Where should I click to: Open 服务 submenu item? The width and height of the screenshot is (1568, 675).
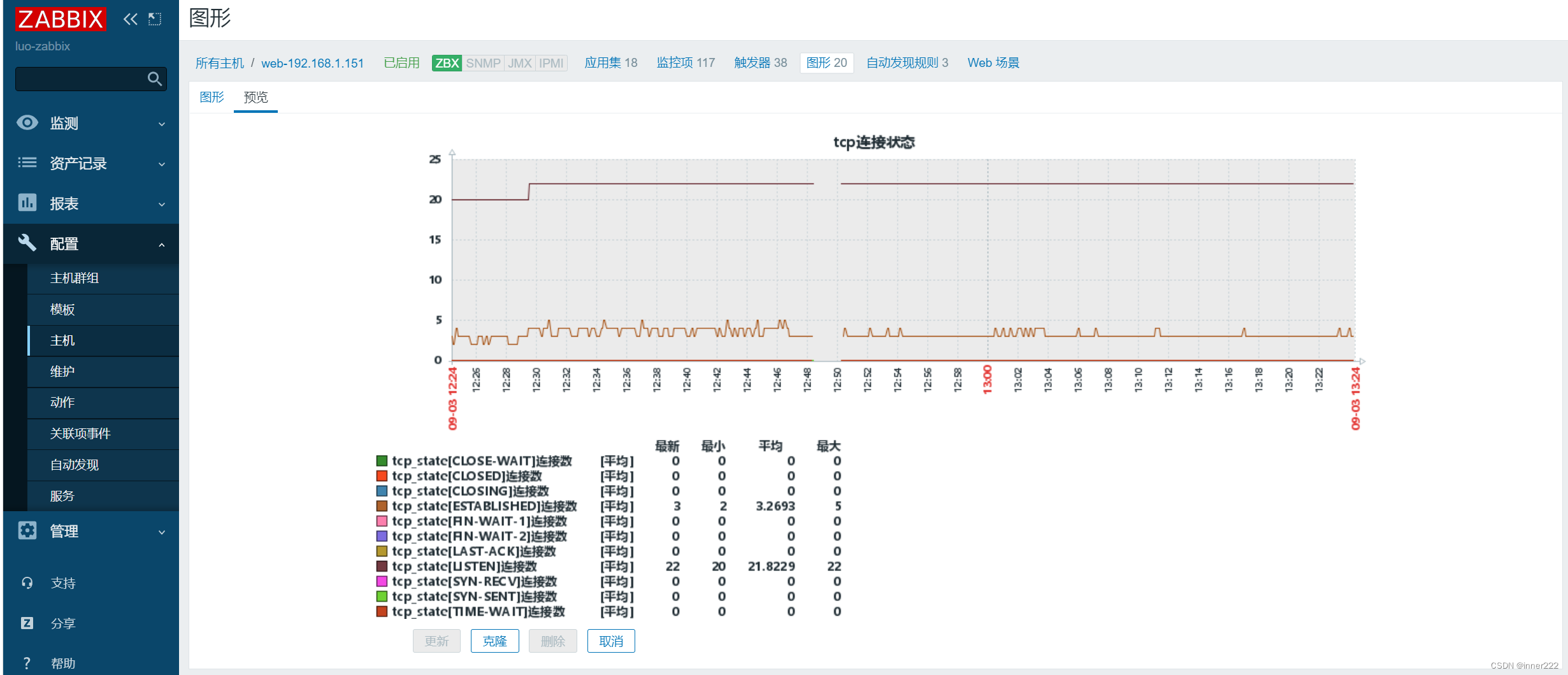pos(103,496)
